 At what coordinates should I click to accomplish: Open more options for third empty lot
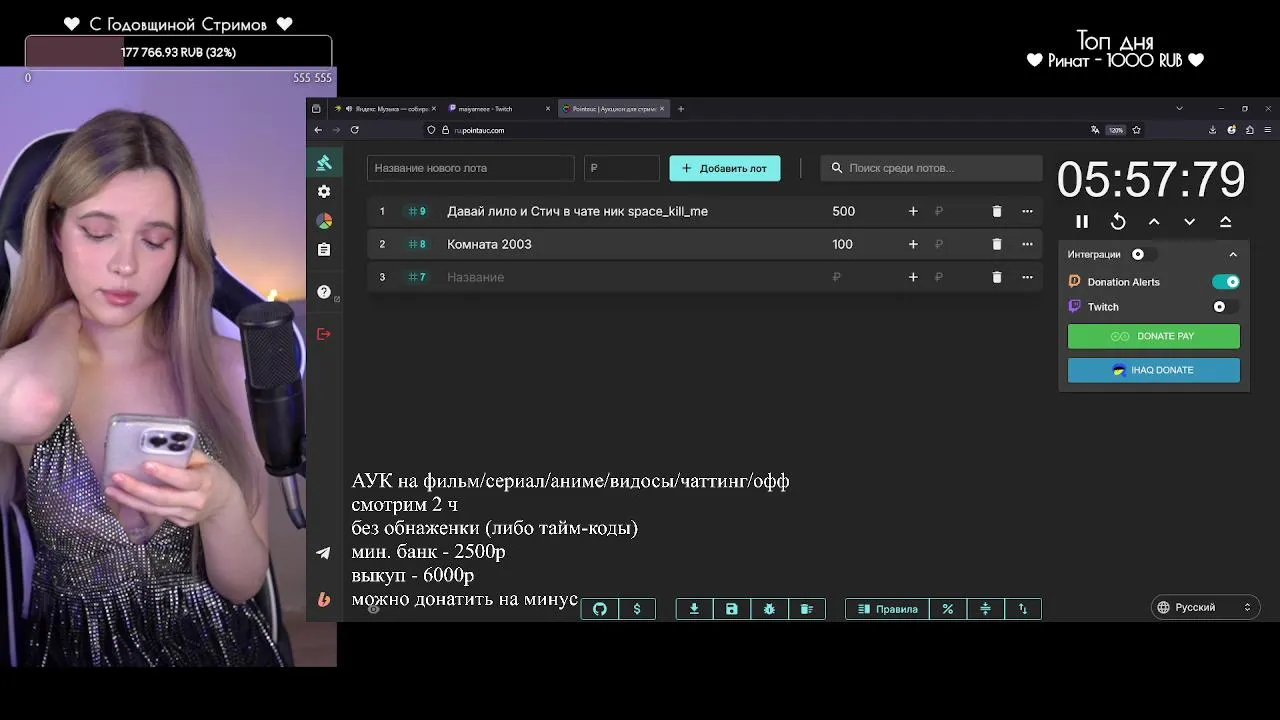click(1027, 277)
